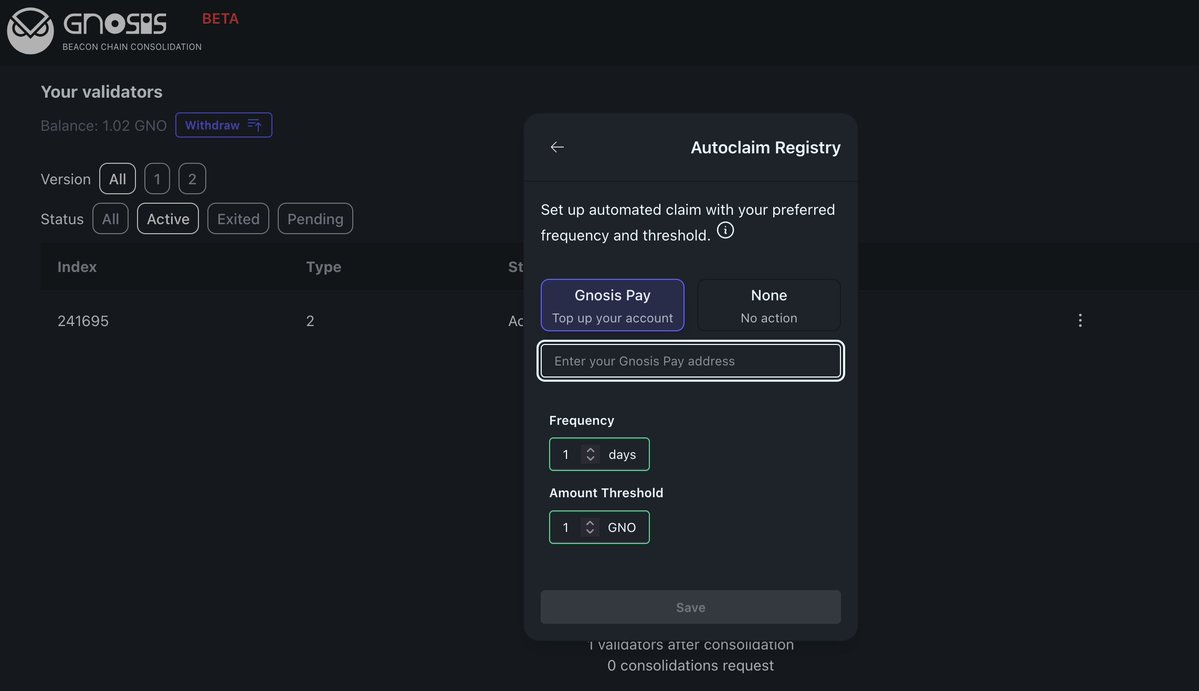Click the Autoclaim Registry title
Viewport: 1199px width, 691px height.
point(765,148)
